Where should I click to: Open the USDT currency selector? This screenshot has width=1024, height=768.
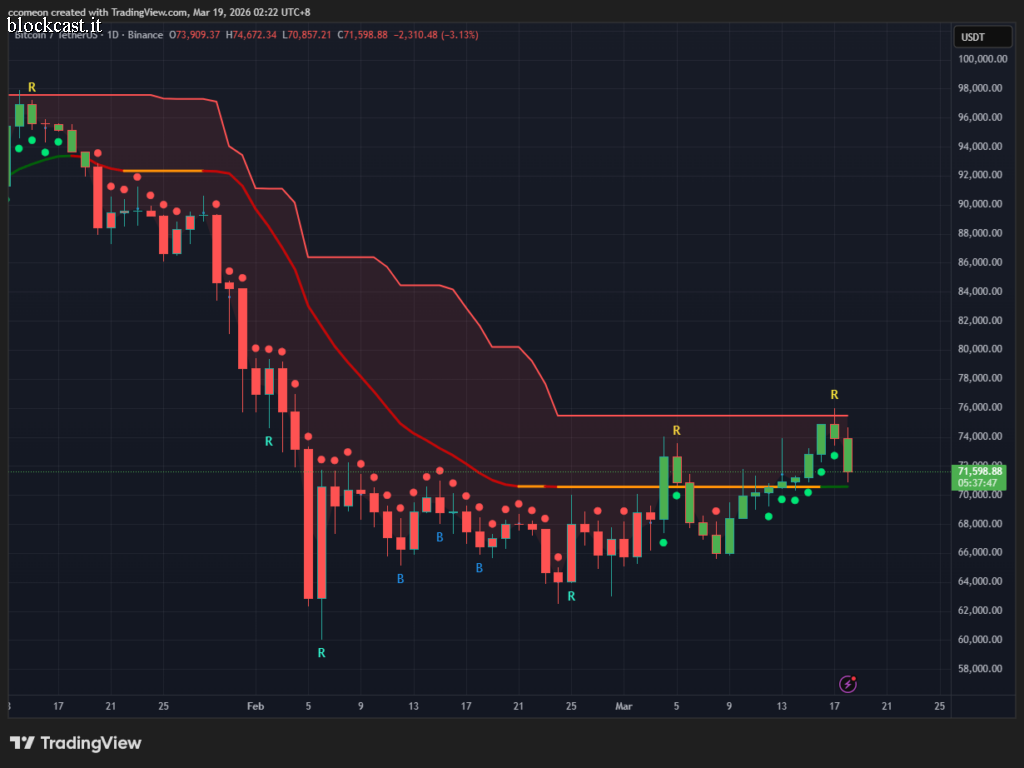pyautogui.click(x=982, y=37)
